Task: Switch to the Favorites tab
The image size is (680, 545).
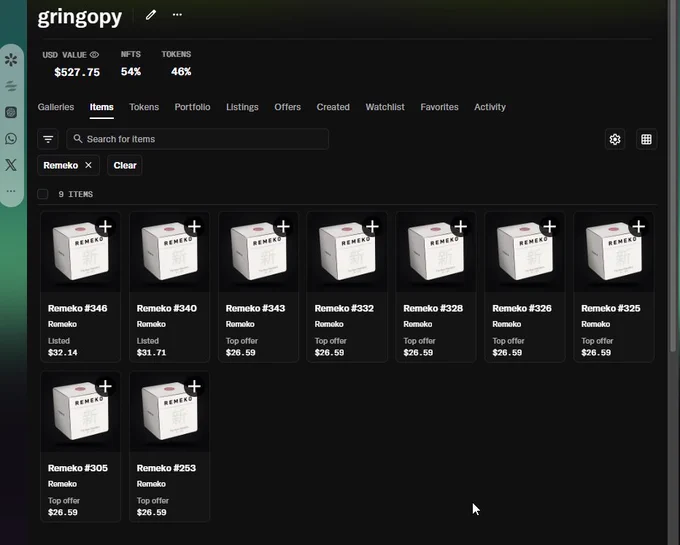Action: click(x=439, y=107)
